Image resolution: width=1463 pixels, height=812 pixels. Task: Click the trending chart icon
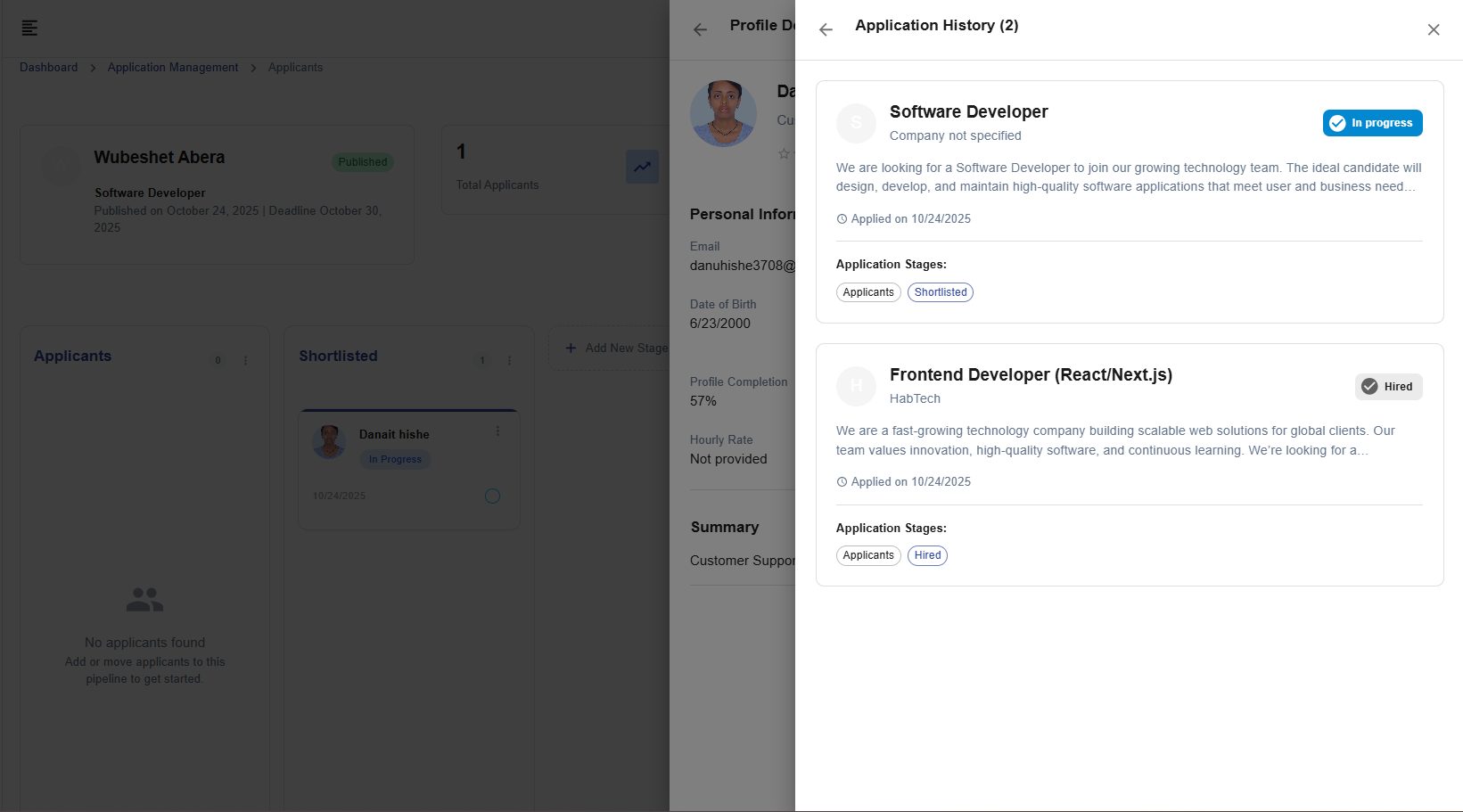642,167
